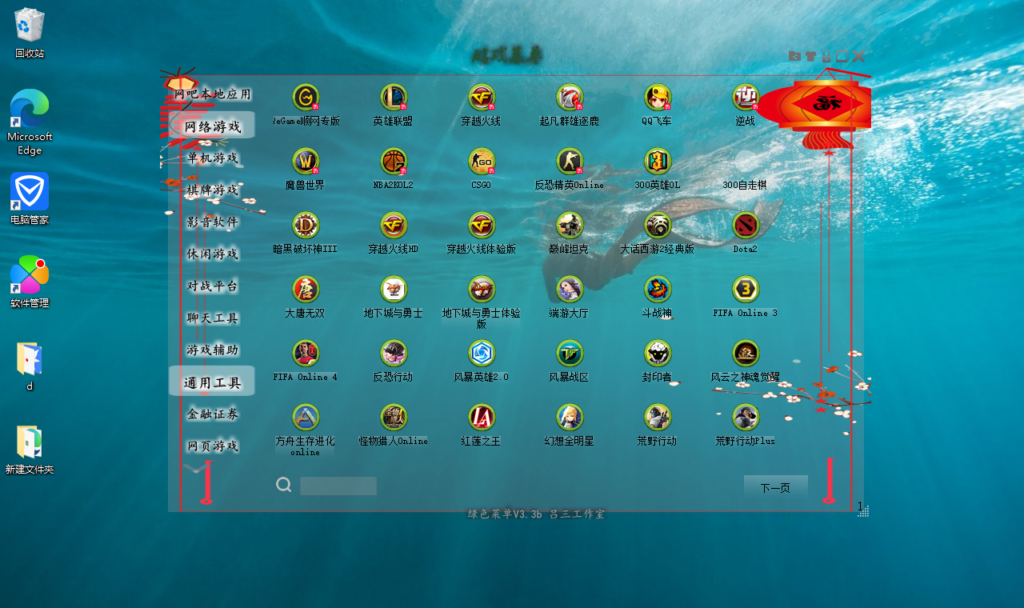The width and height of the screenshot is (1024, 608).
Task: Show the 单机游戏 category
Action: (213, 158)
